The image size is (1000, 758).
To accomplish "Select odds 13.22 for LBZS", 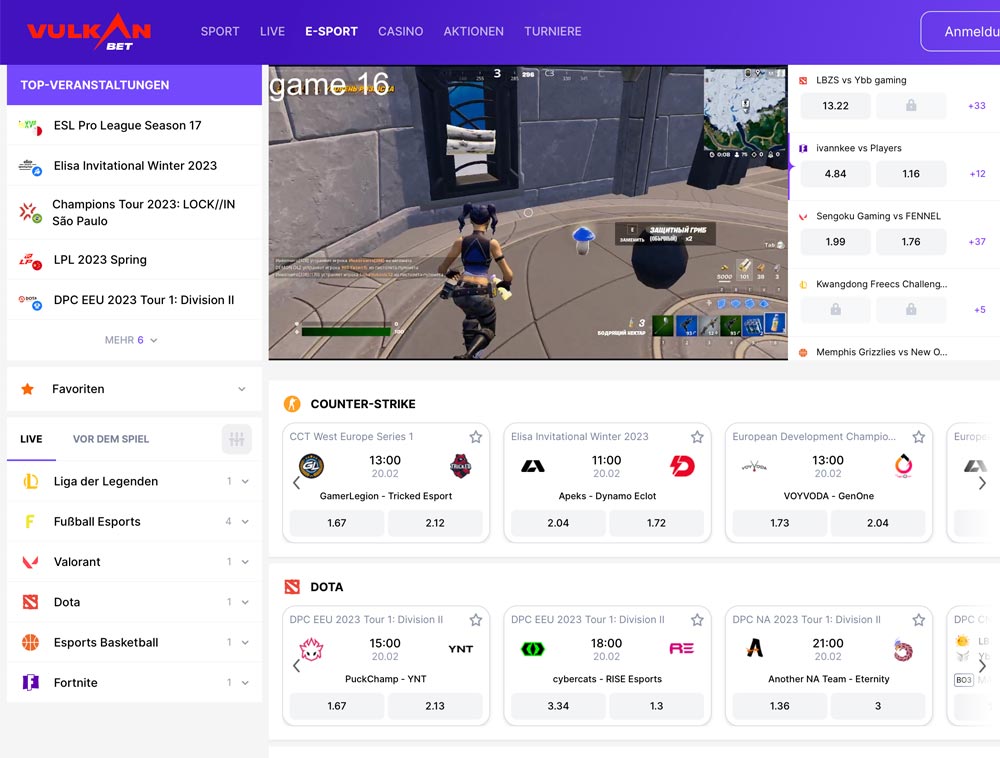I will pos(835,106).
